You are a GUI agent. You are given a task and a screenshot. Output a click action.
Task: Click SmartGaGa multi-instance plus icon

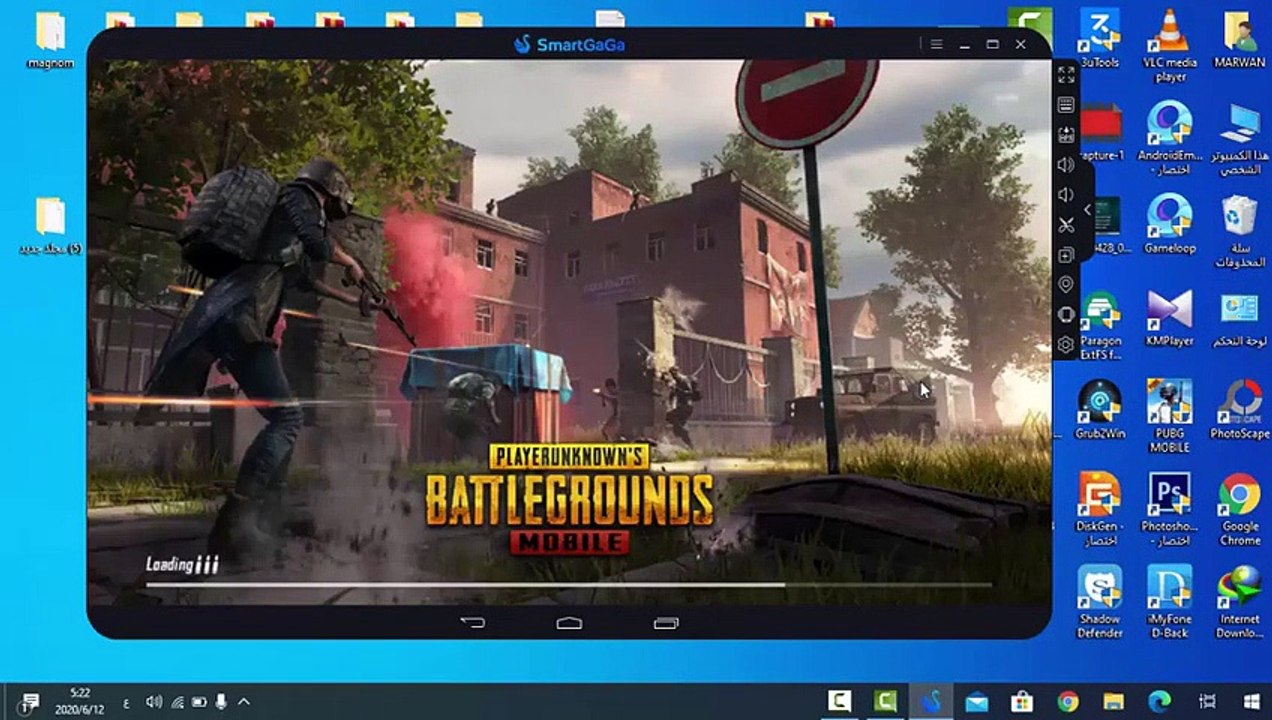pyautogui.click(x=1066, y=255)
